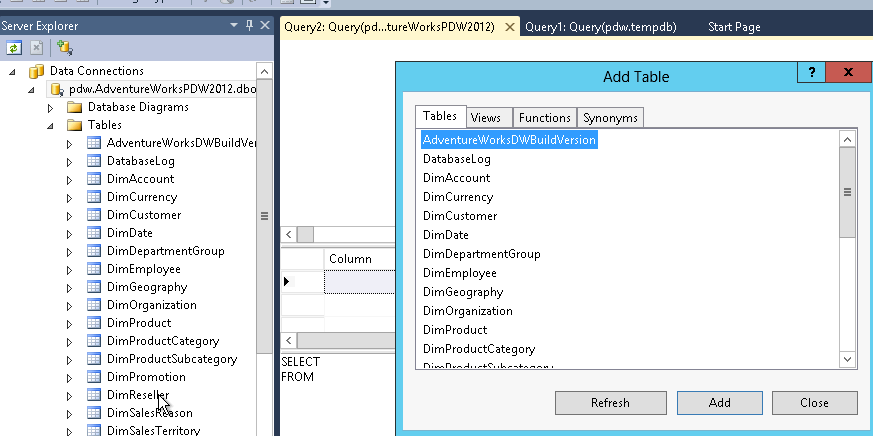This screenshot has width=873, height=436.
Task: Click table icon beside DimGeography in tree
Action: 94,287
